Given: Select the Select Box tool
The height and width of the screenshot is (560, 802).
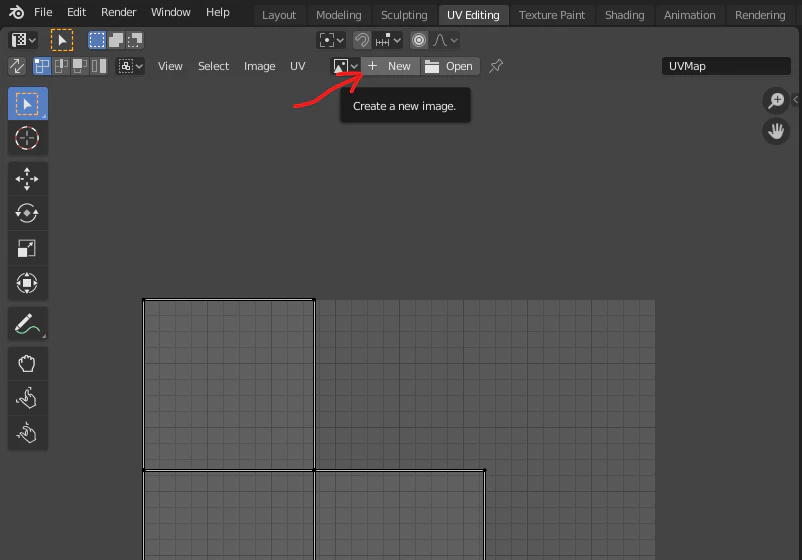Looking at the screenshot, I should (28, 104).
